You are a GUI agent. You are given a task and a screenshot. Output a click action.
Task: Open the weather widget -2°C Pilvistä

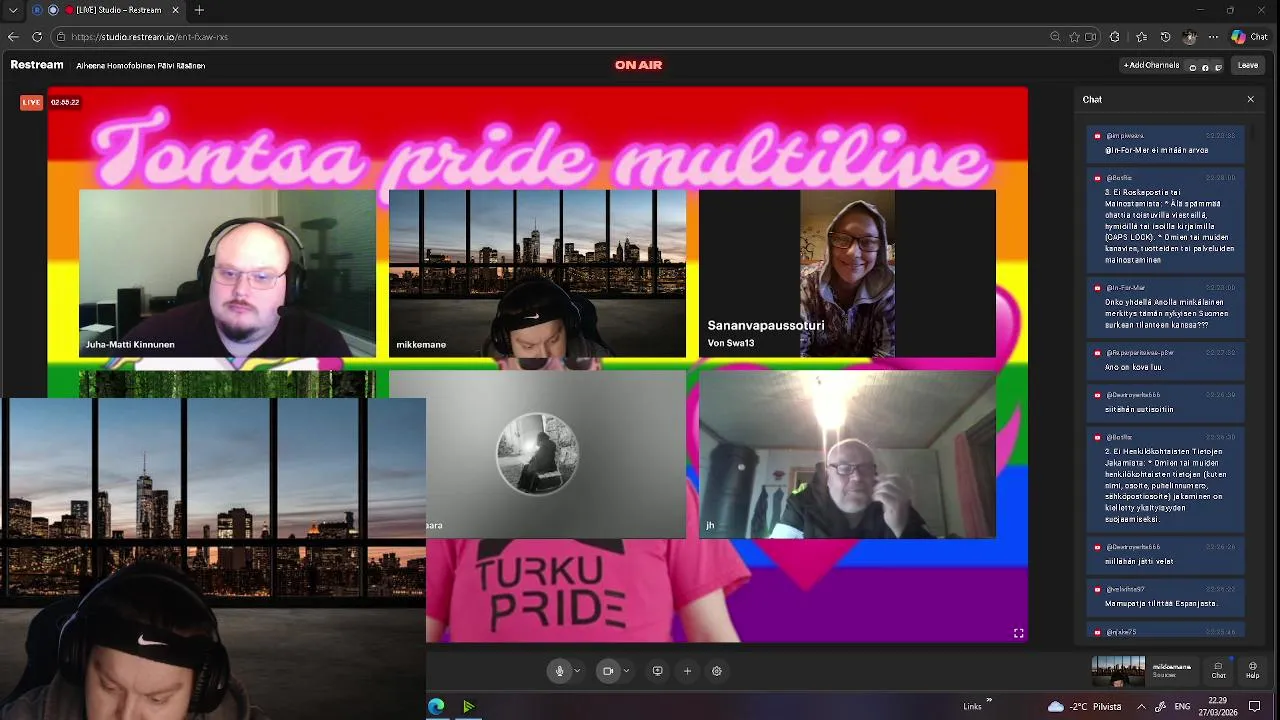1084,706
